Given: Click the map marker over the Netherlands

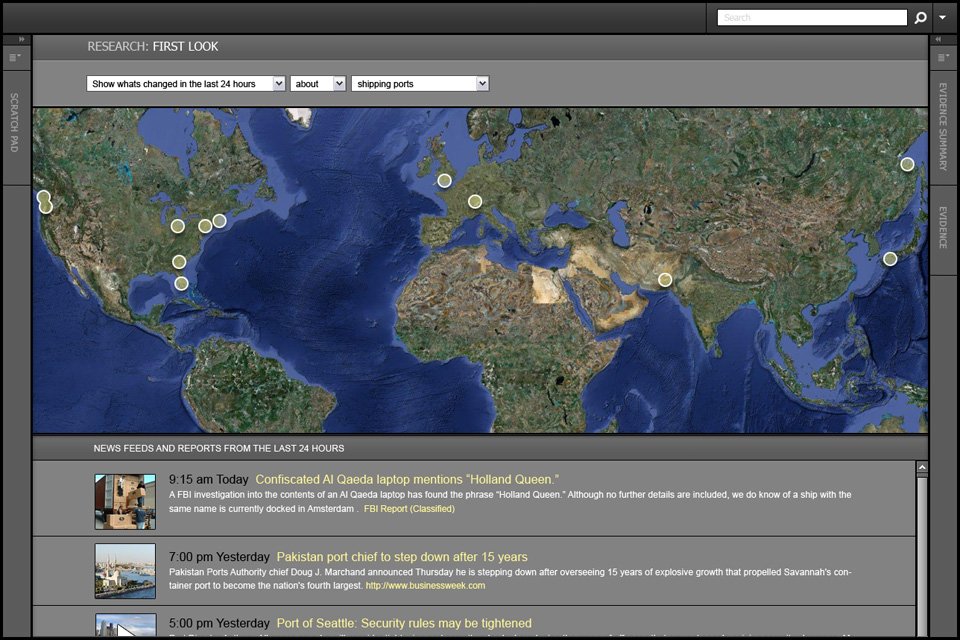Looking at the screenshot, I should point(475,202).
